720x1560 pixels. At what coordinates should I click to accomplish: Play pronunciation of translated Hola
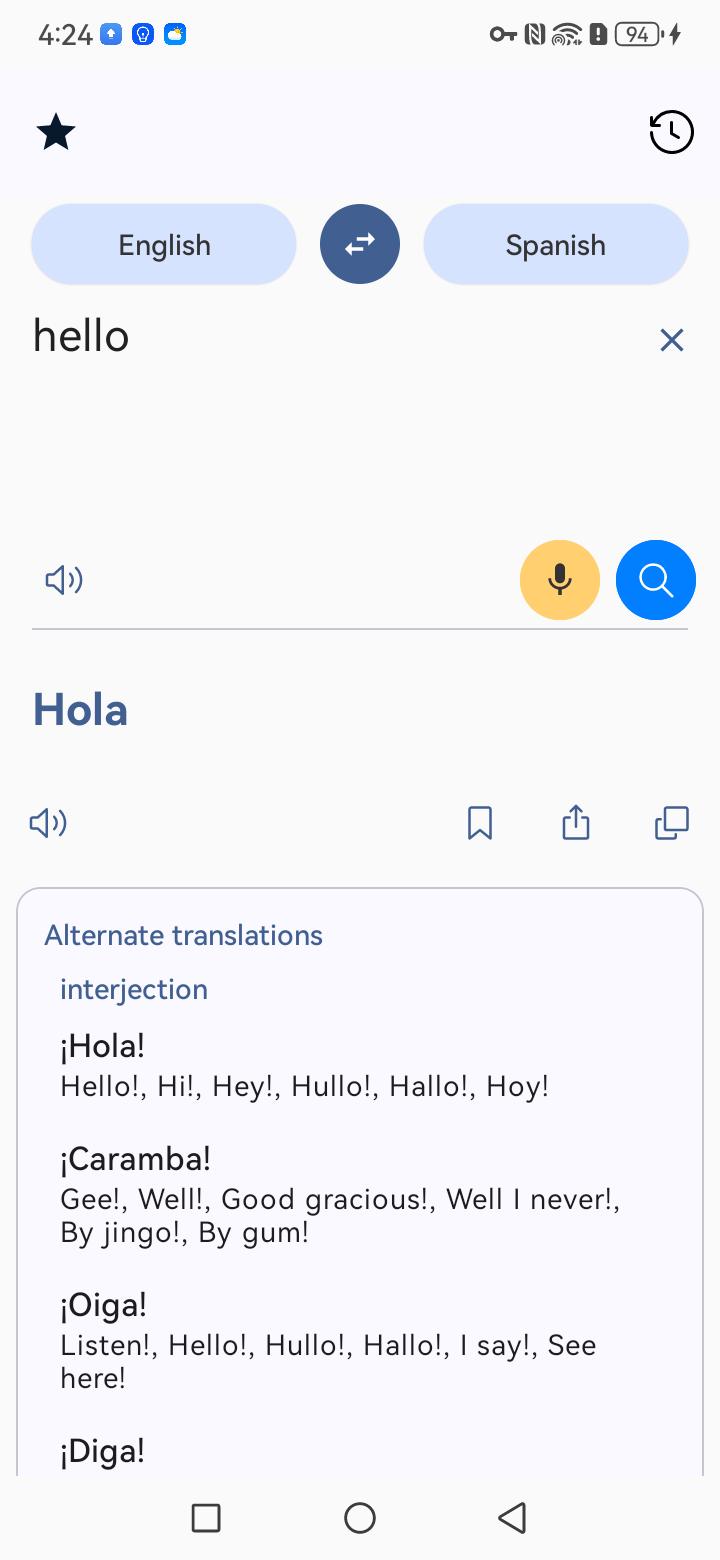pyautogui.click(x=48, y=823)
